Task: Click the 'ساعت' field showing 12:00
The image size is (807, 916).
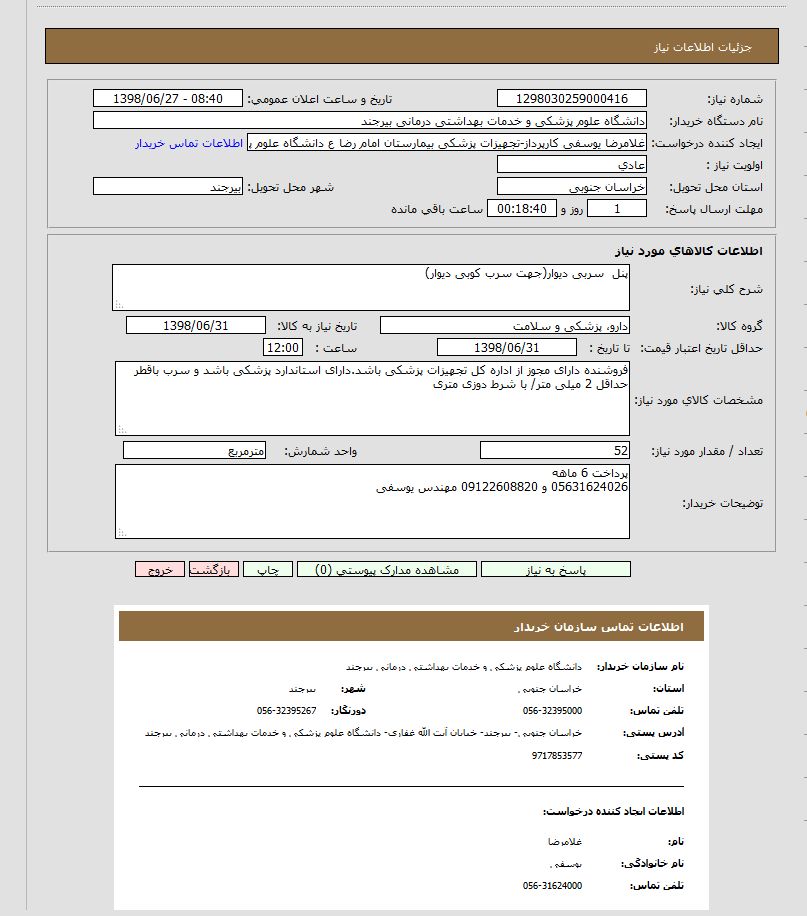Action: click(281, 348)
